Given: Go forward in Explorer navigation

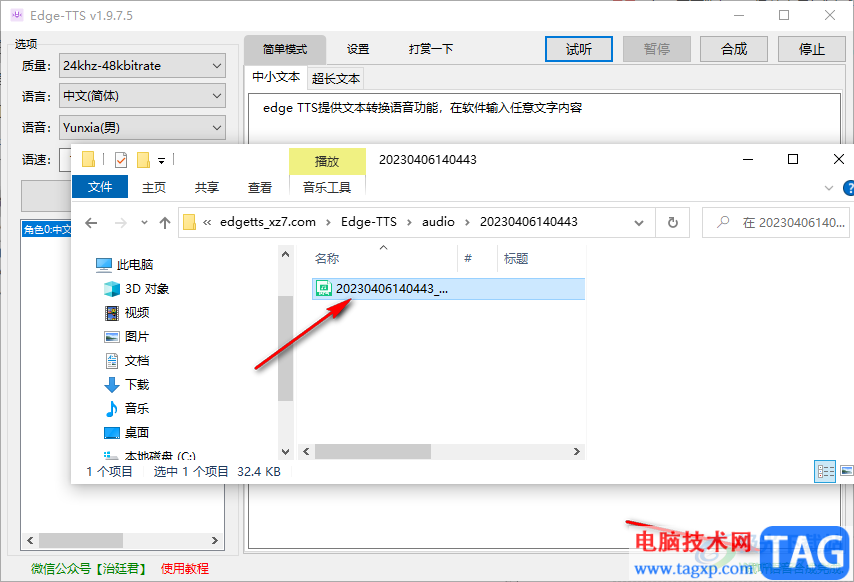Looking at the screenshot, I should coord(121,223).
